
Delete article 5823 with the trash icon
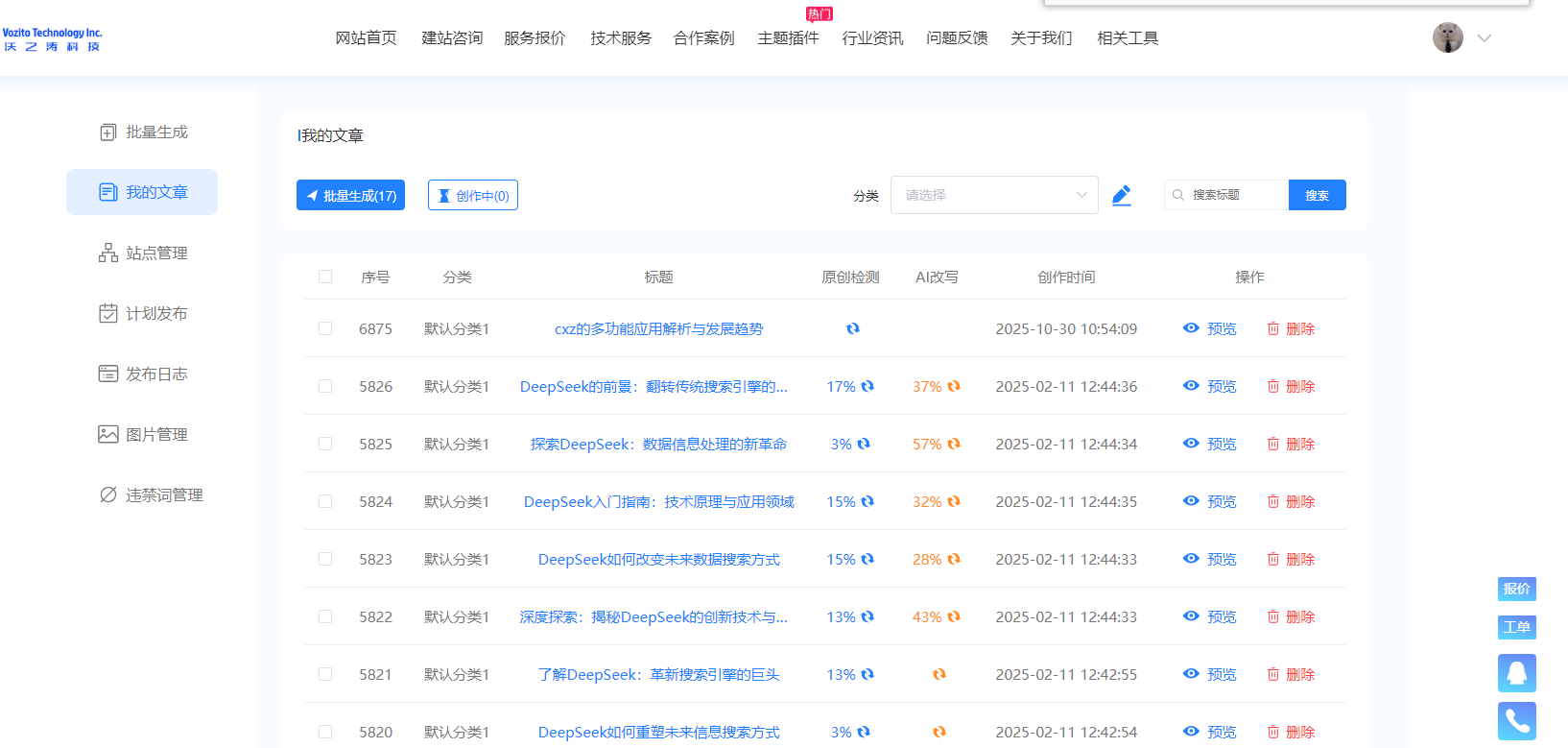(x=1273, y=559)
